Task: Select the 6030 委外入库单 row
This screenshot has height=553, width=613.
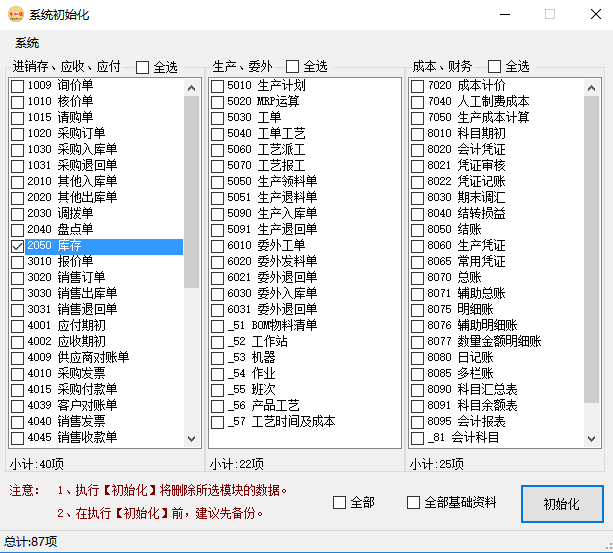Action: [305, 294]
